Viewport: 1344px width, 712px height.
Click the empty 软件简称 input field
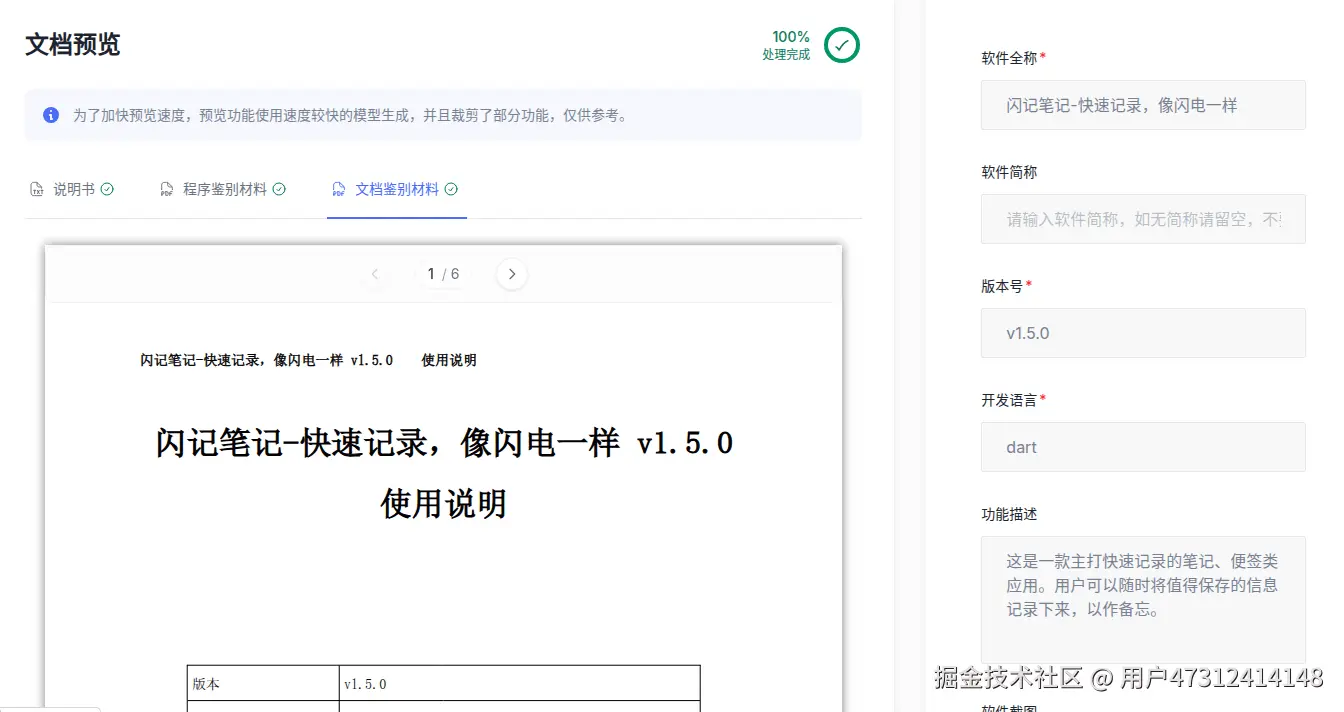(1142, 219)
